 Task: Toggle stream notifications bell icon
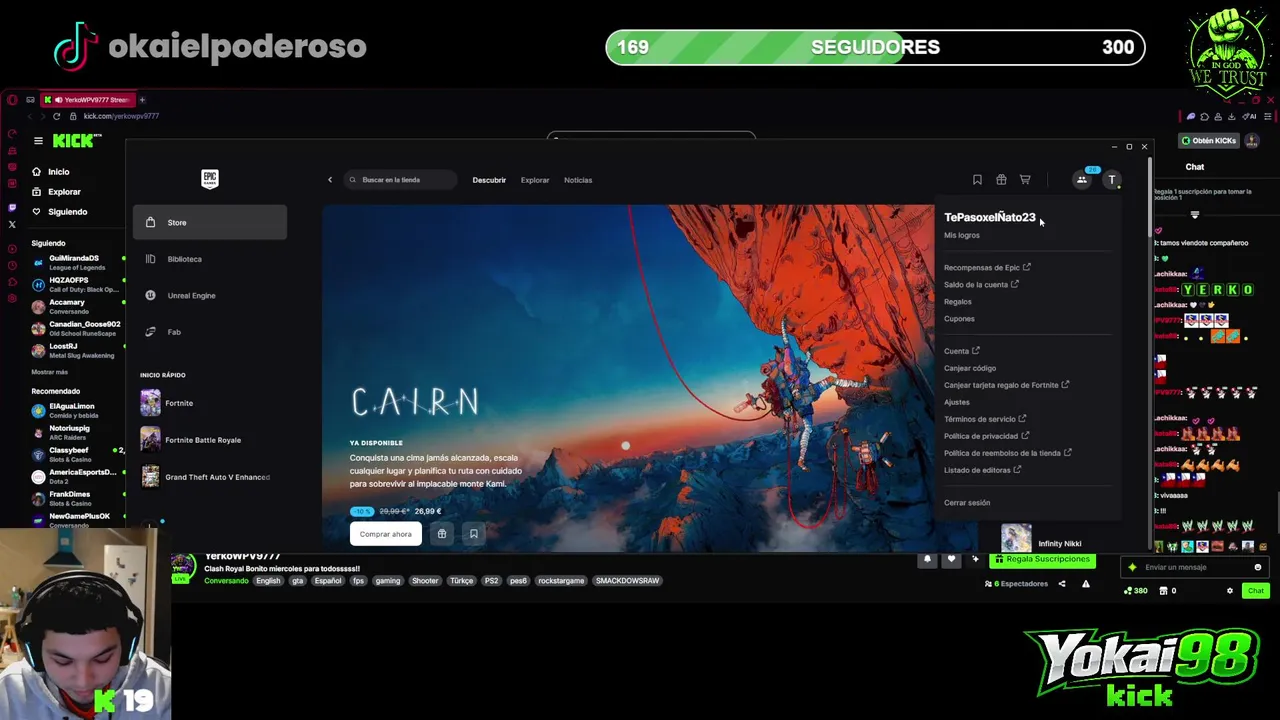pyautogui.click(x=927, y=559)
